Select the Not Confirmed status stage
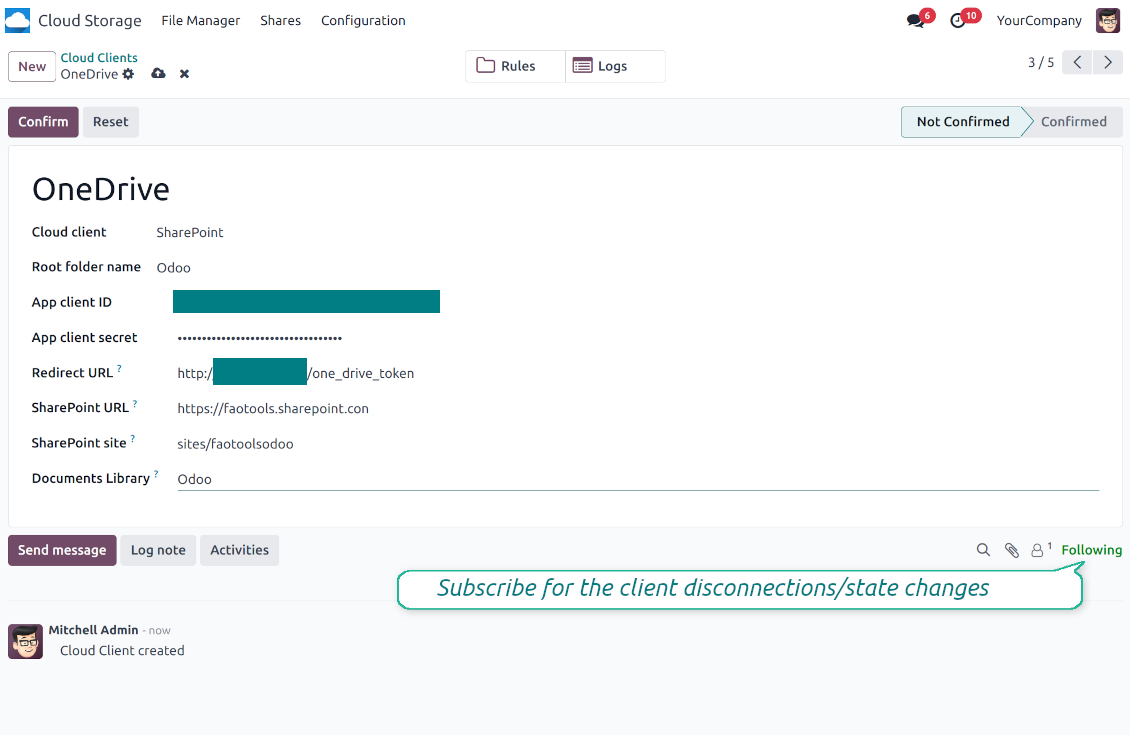Viewport: 1130px width, 735px height. pos(962,122)
